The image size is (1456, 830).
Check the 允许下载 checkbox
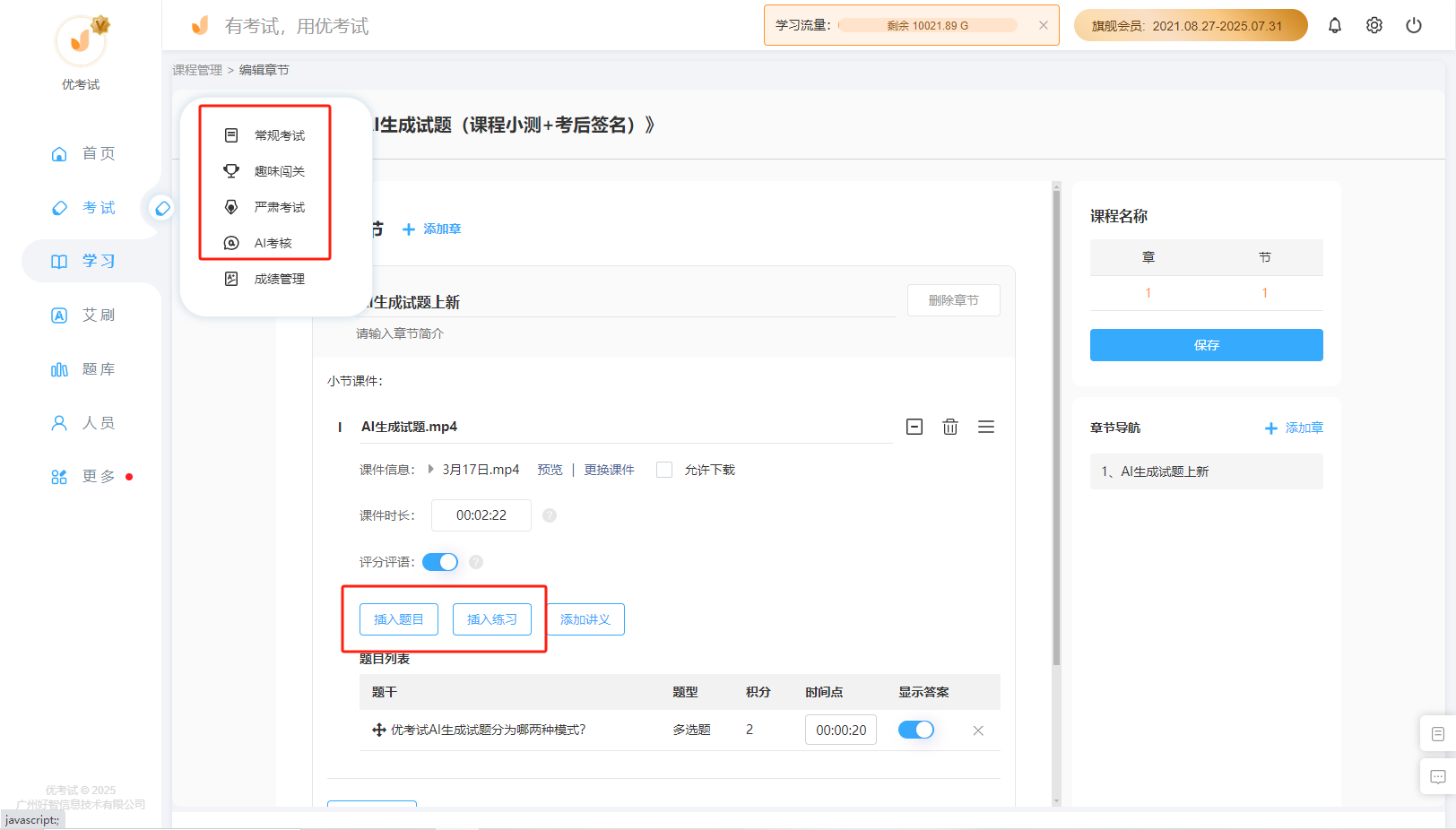664,470
